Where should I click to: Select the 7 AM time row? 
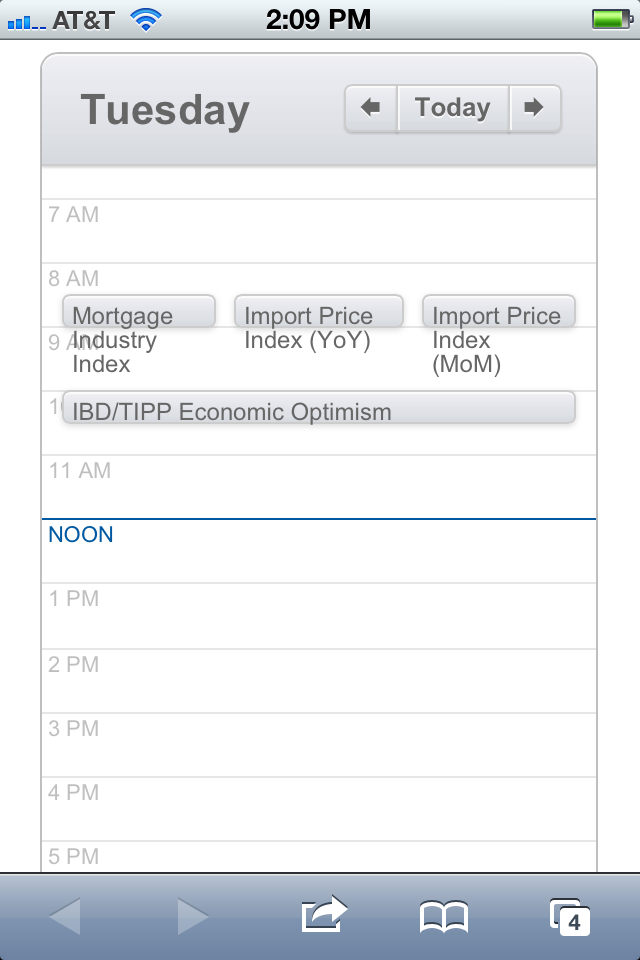319,231
